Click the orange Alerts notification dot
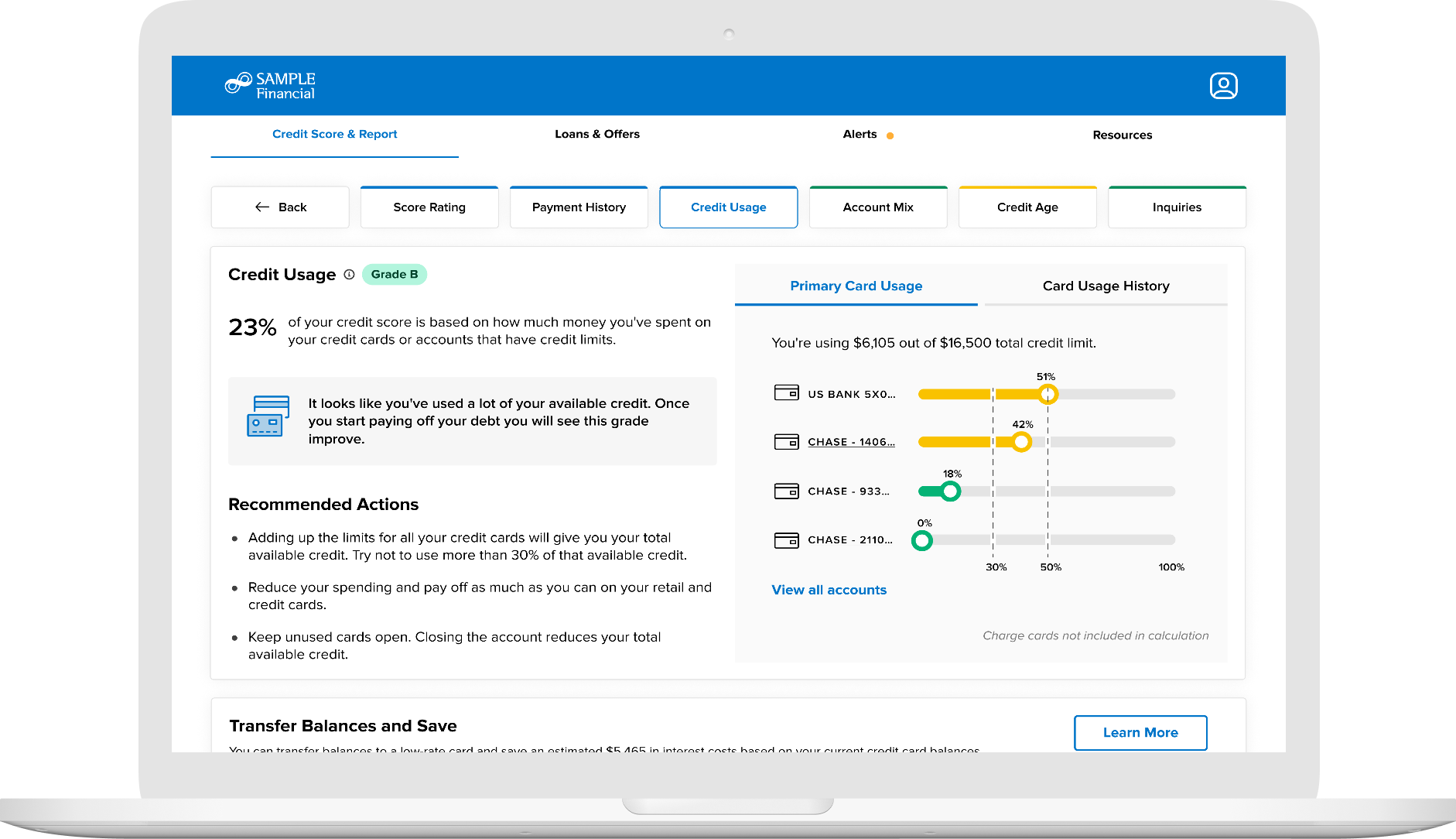The width and height of the screenshot is (1456, 839). click(x=890, y=135)
